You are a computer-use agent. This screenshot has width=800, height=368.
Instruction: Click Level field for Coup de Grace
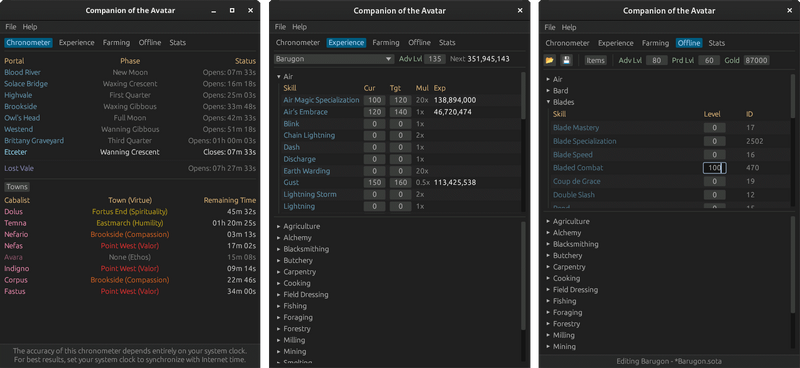tap(714, 181)
